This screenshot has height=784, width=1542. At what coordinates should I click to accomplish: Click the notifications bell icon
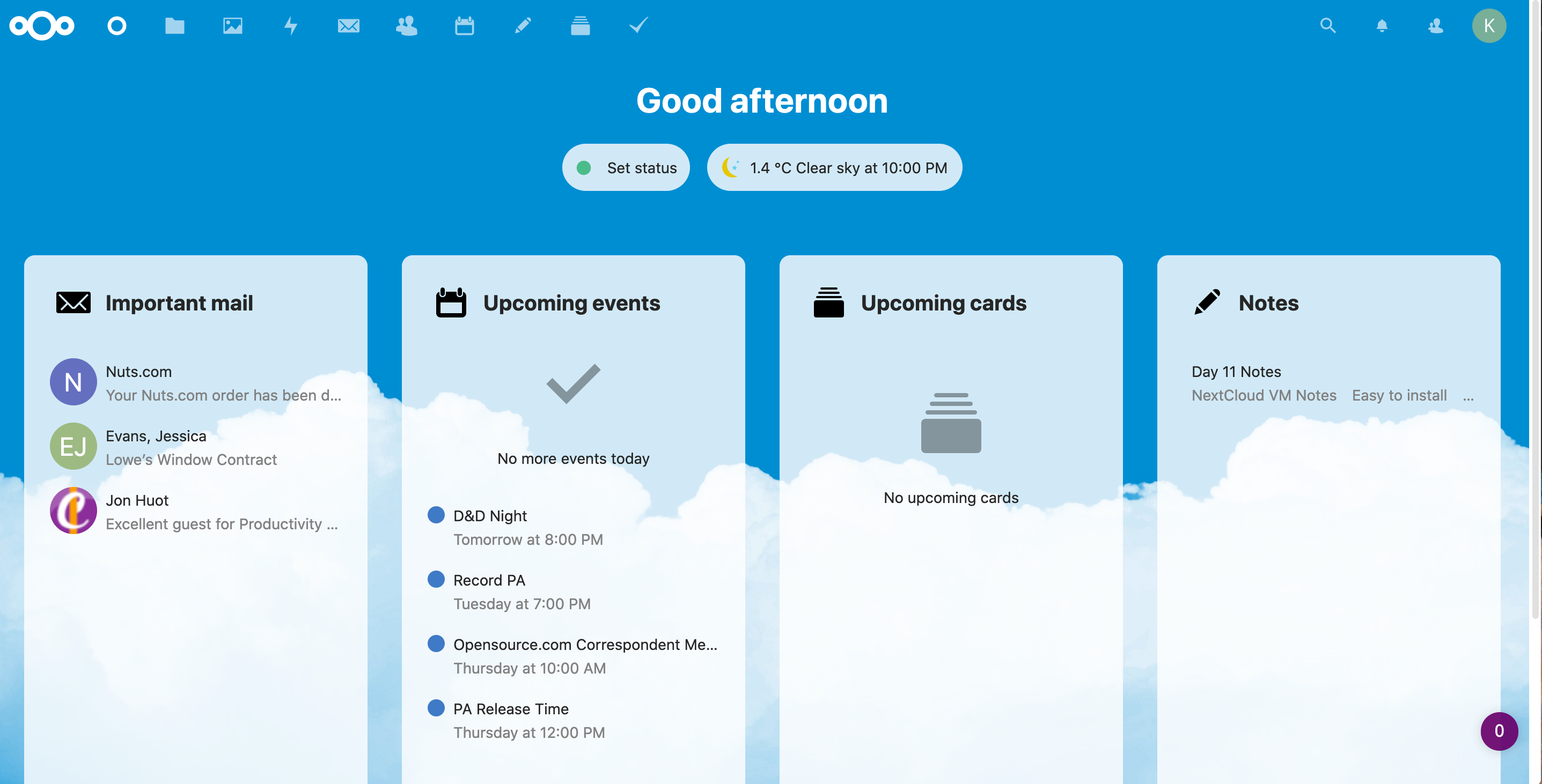(x=1382, y=25)
